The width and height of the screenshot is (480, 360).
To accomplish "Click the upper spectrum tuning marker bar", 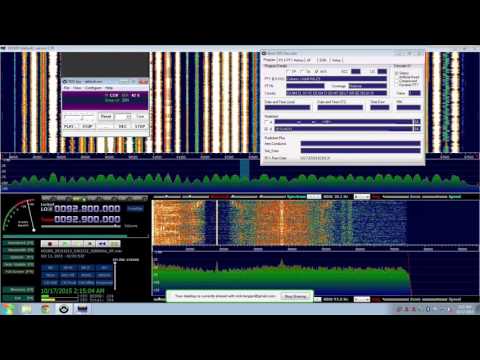I will click(x=245, y=171).
